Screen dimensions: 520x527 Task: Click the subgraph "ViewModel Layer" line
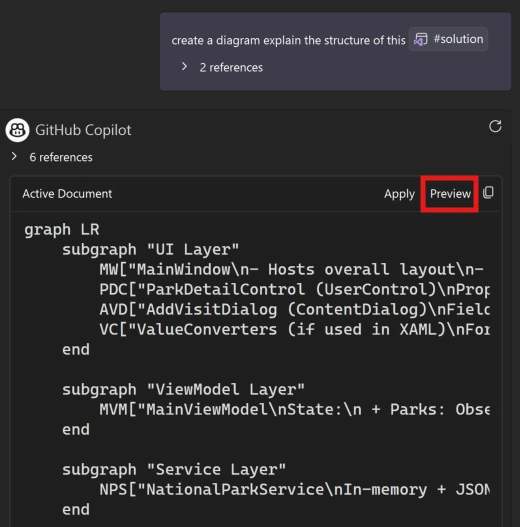pos(183,390)
